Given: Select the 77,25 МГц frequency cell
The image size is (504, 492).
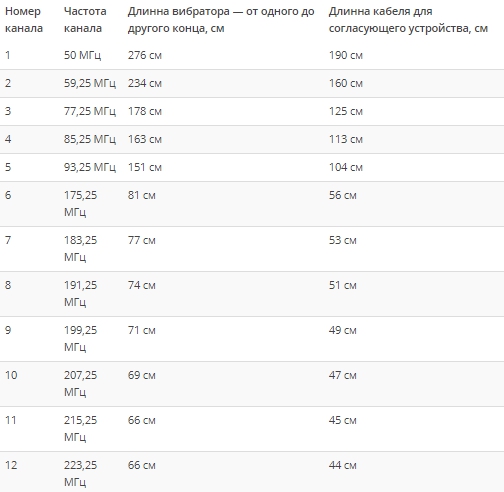Looking at the screenshot, I should pos(90,111).
